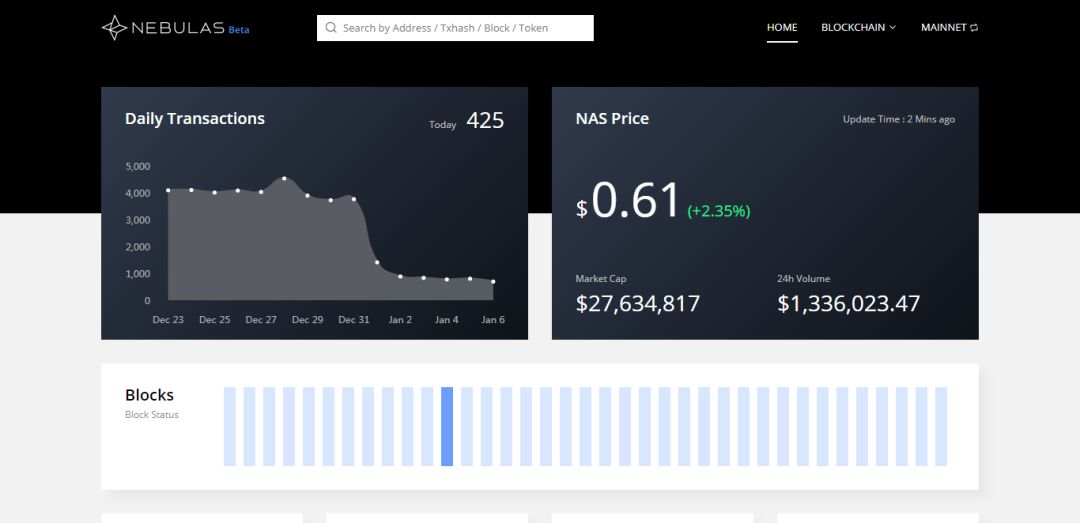Click the Block Status subtitle
Viewport: 1080px width, 523px height.
point(152,415)
